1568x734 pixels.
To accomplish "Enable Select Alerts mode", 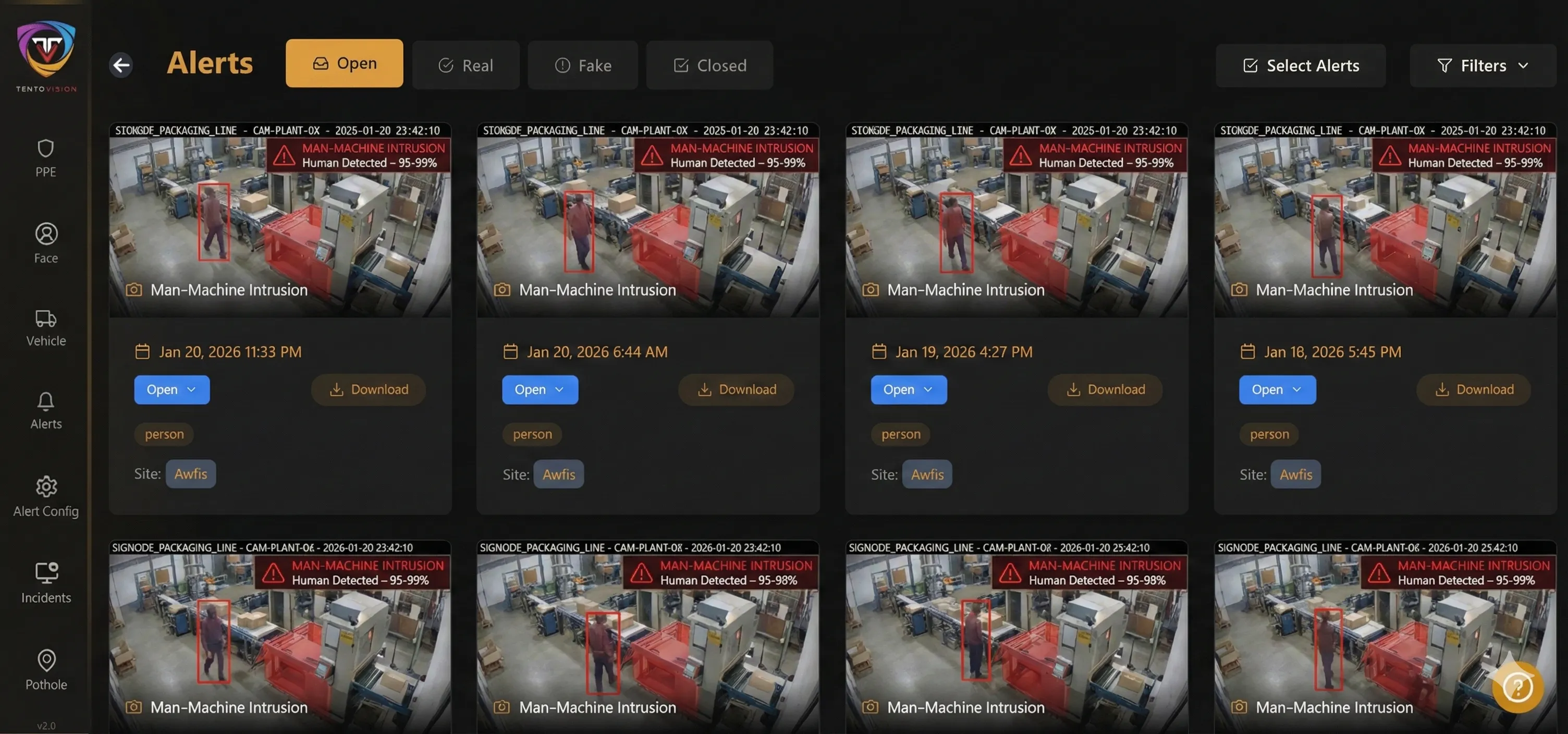I will tap(1301, 65).
